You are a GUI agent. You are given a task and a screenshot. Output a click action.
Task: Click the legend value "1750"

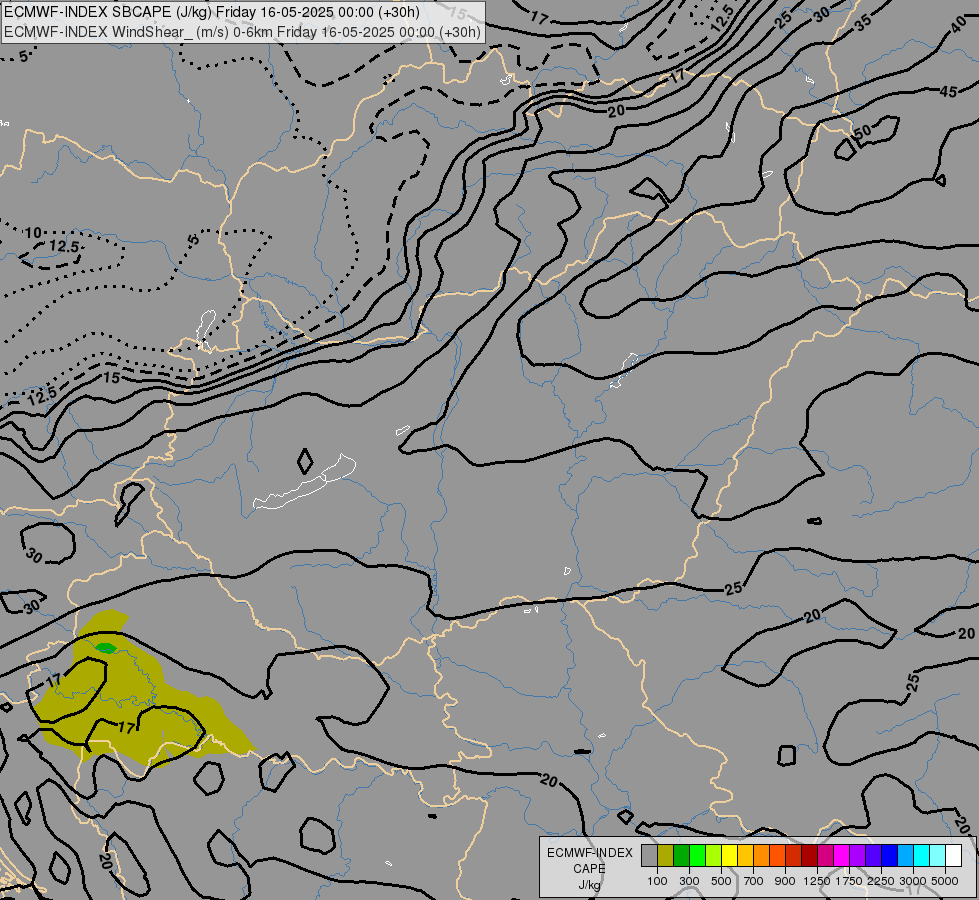[849, 881]
